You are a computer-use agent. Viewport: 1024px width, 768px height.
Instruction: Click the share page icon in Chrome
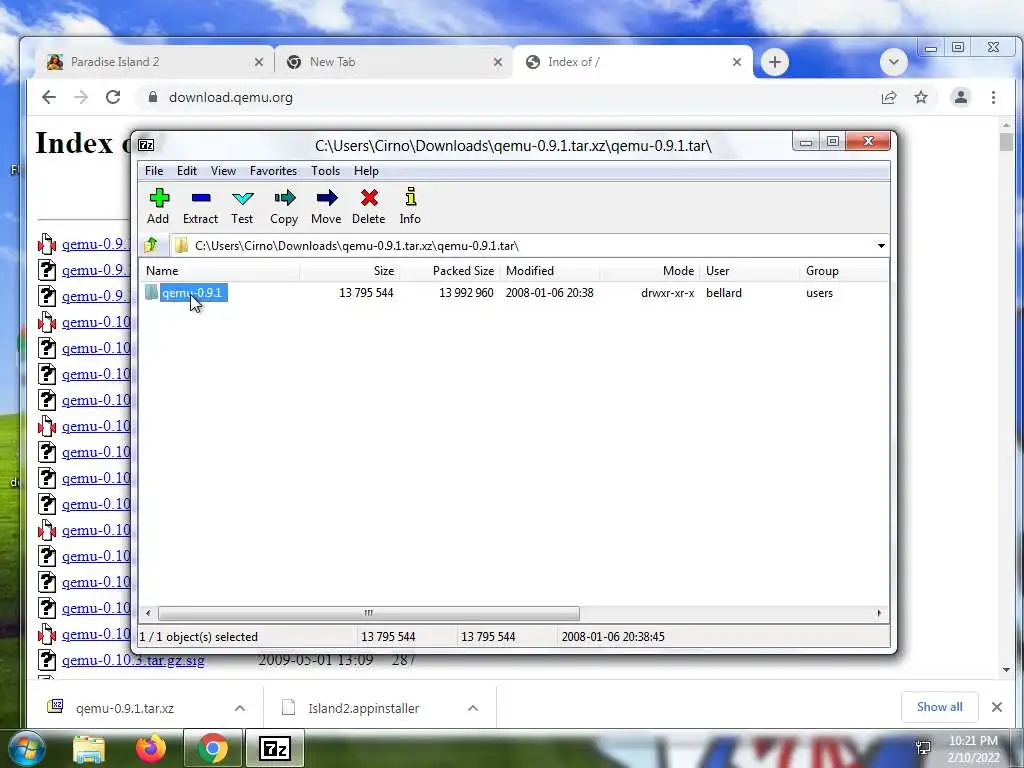pyautogui.click(x=889, y=97)
